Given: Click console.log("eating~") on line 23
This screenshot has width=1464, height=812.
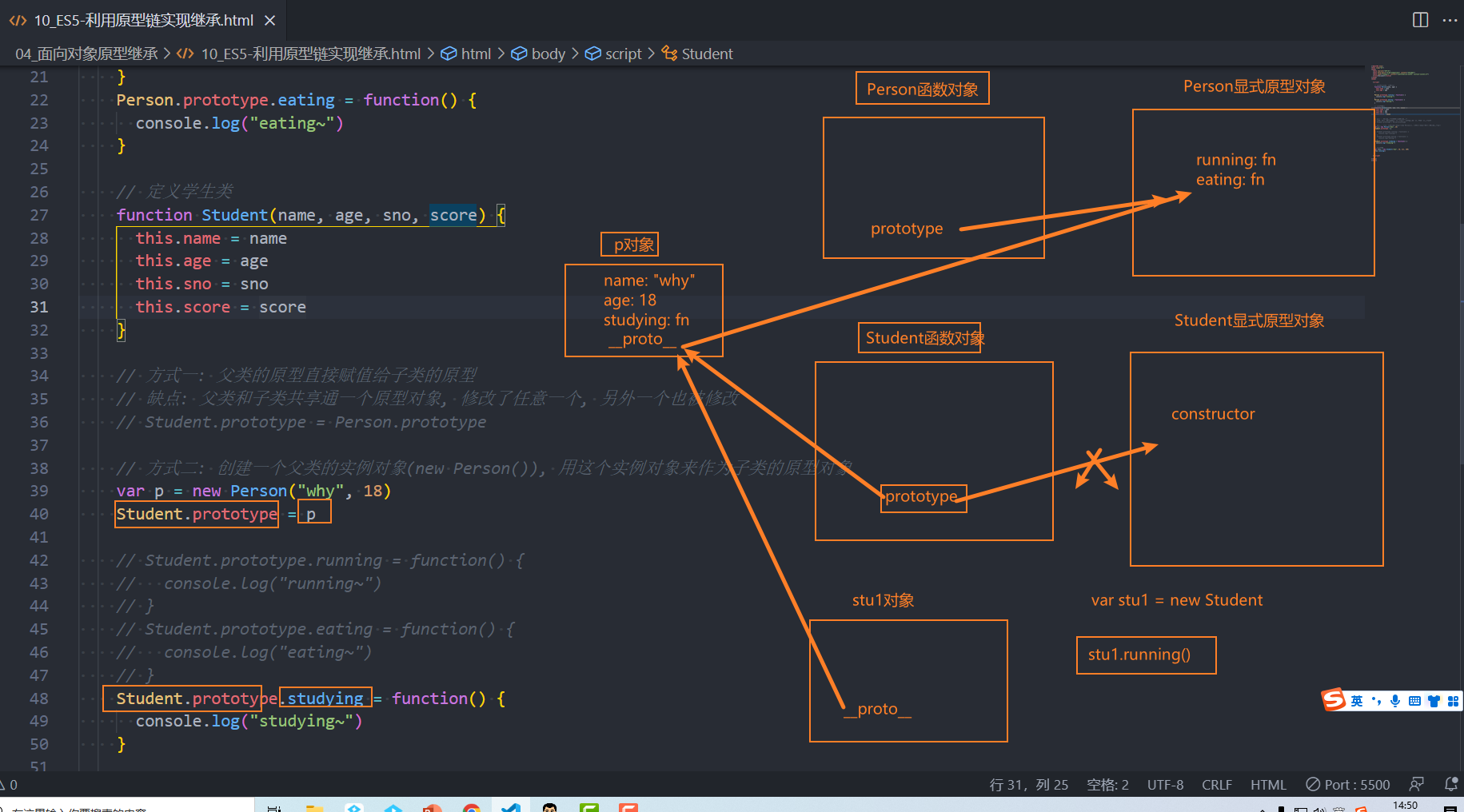Looking at the screenshot, I should [x=239, y=123].
